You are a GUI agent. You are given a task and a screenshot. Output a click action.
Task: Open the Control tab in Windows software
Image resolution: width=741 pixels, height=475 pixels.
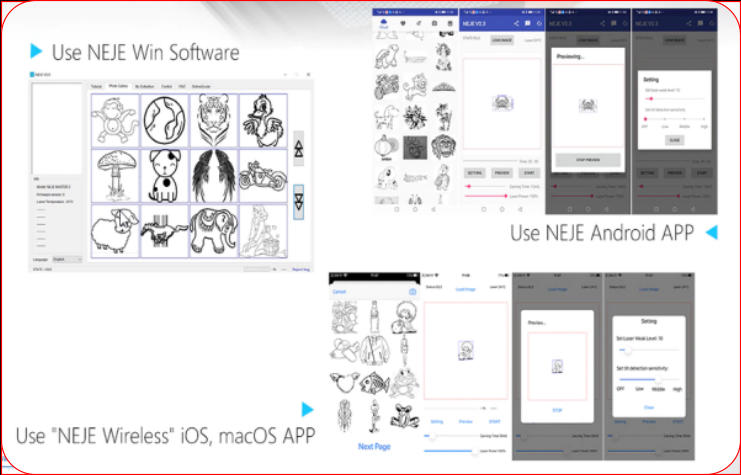click(x=166, y=87)
